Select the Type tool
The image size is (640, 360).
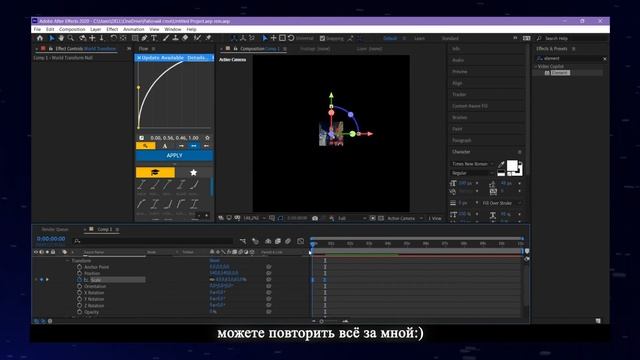coord(154,38)
